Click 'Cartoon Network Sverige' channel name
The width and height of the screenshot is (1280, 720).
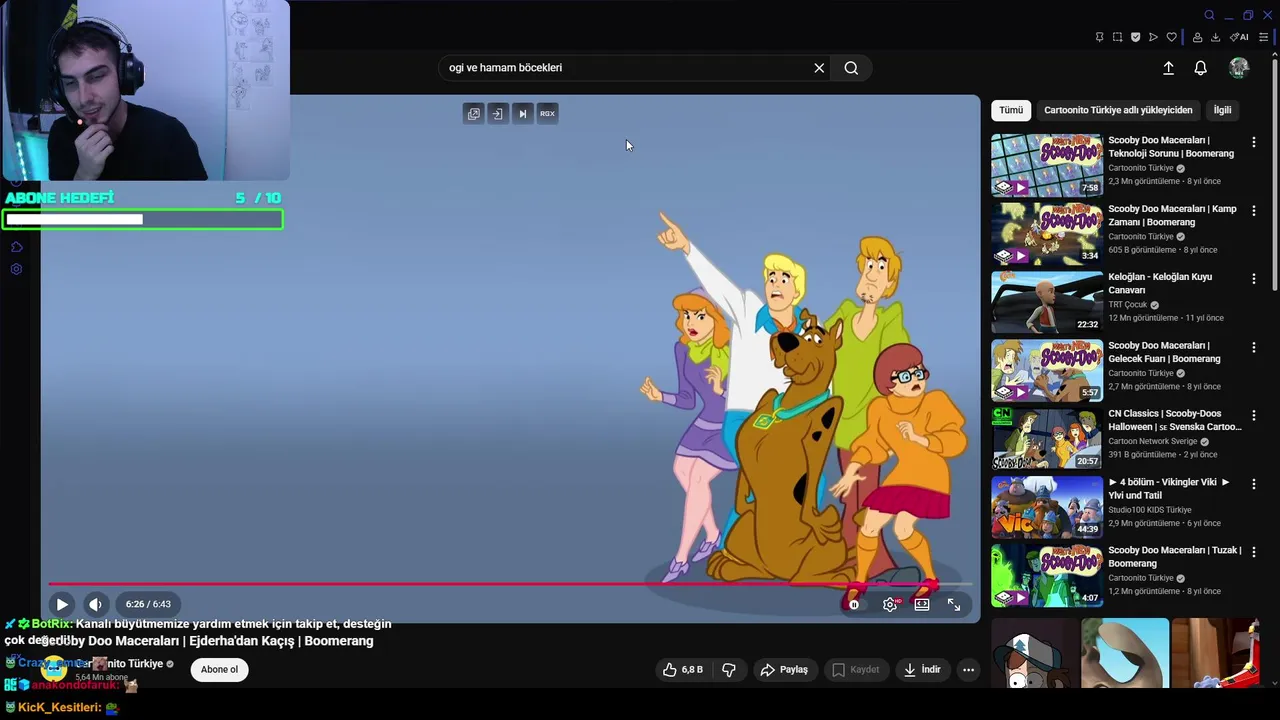pyautogui.click(x=1152, y=441)
